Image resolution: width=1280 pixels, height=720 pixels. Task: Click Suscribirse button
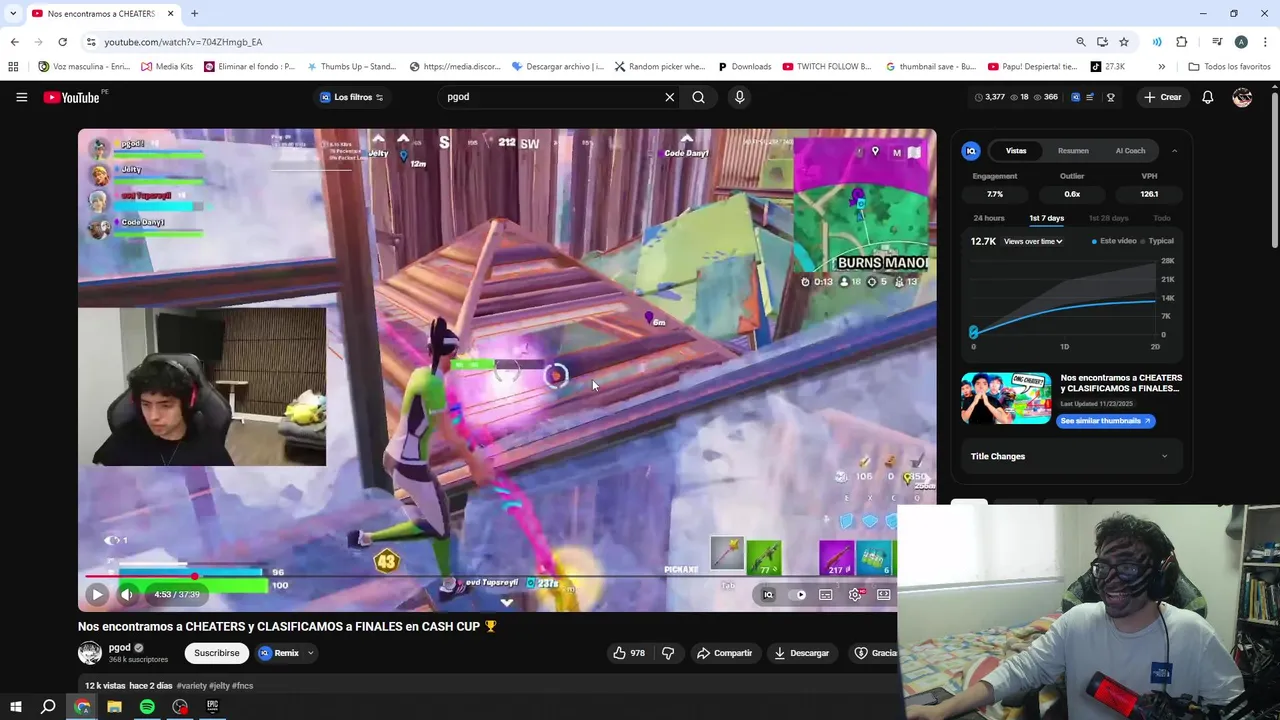(217, 653)
